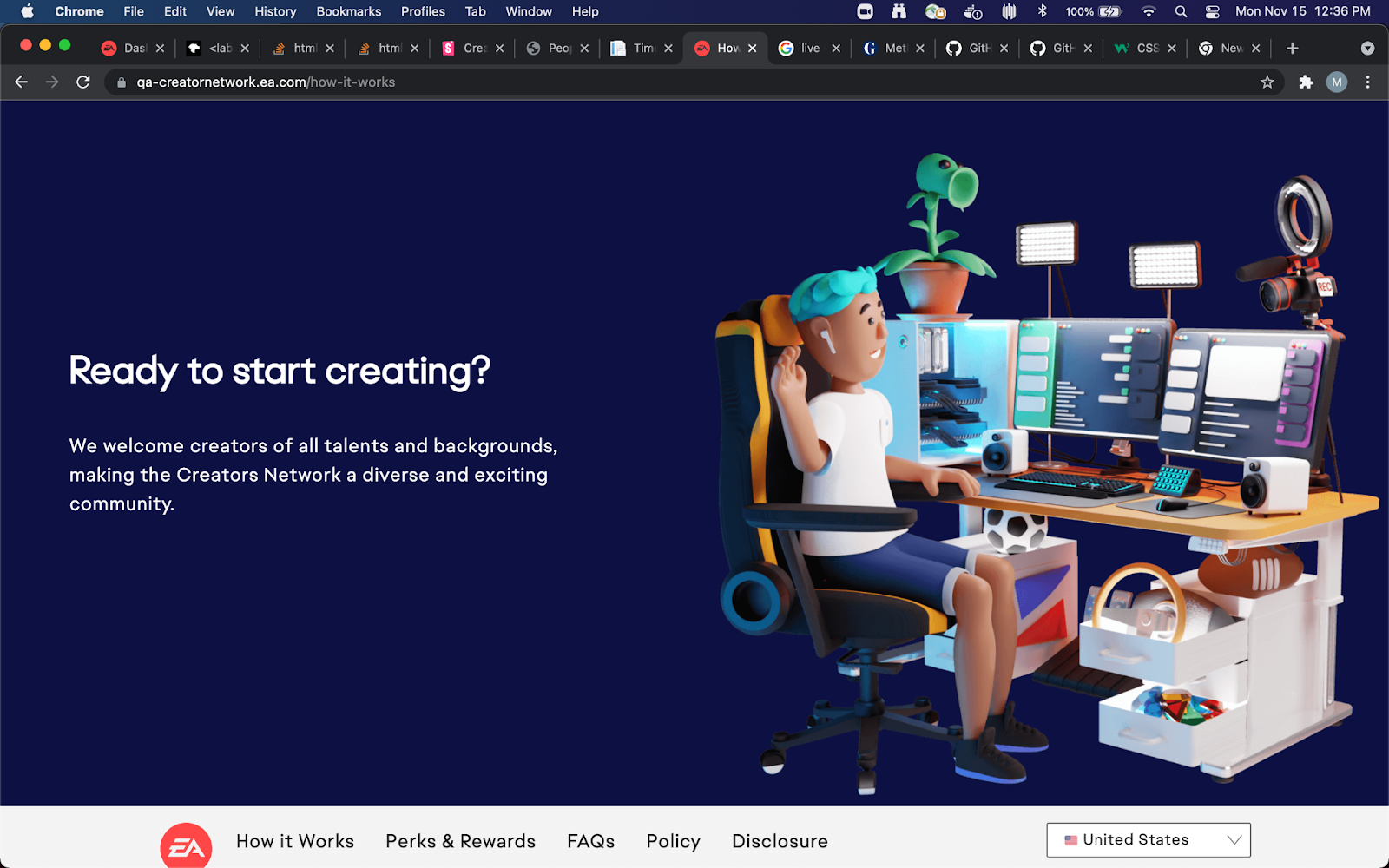Click the Ready to start creating heading
This screenshot has width=1389, height=868.
pos(280,372)
